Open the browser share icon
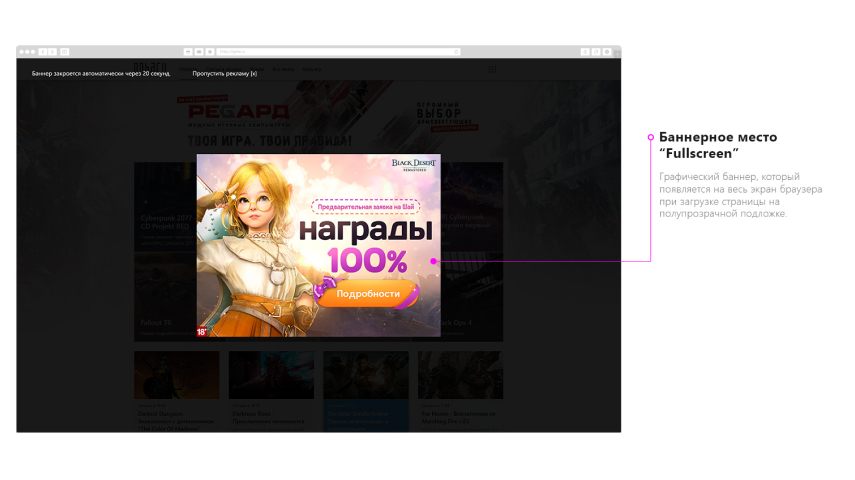The image size is (855, 480). 585,52
